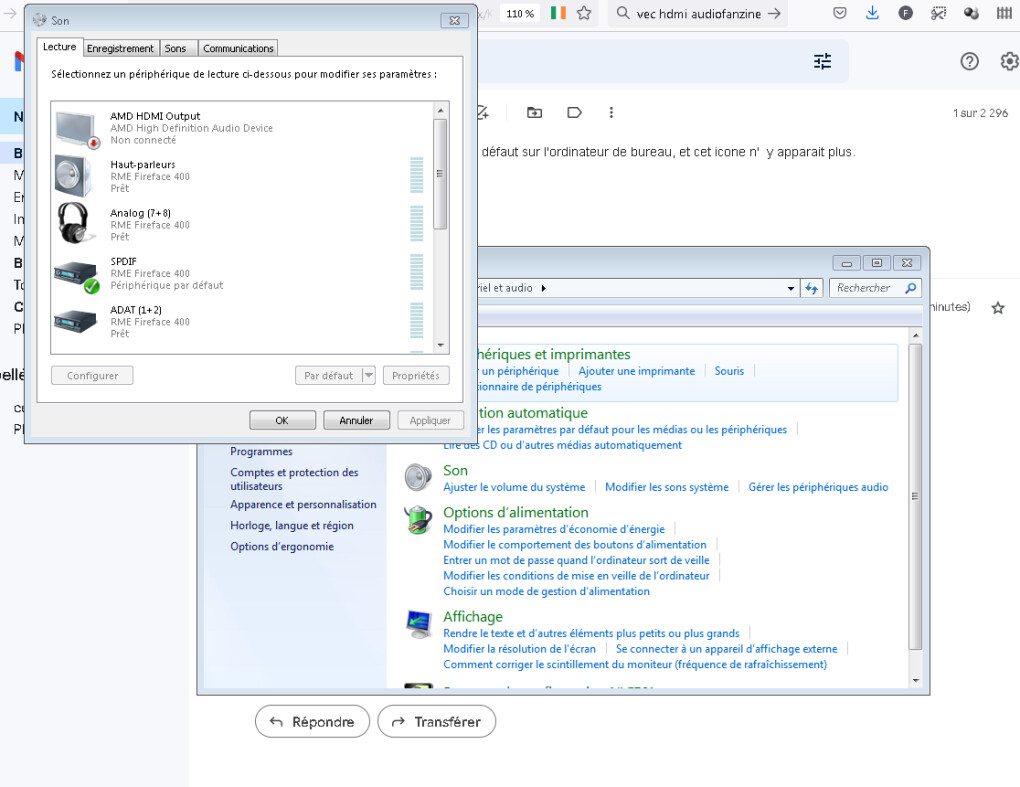Viewport: 1020px width, 787px height.
Task: Open Apparence et personnalisation category
Action: (x=303, y=504)
